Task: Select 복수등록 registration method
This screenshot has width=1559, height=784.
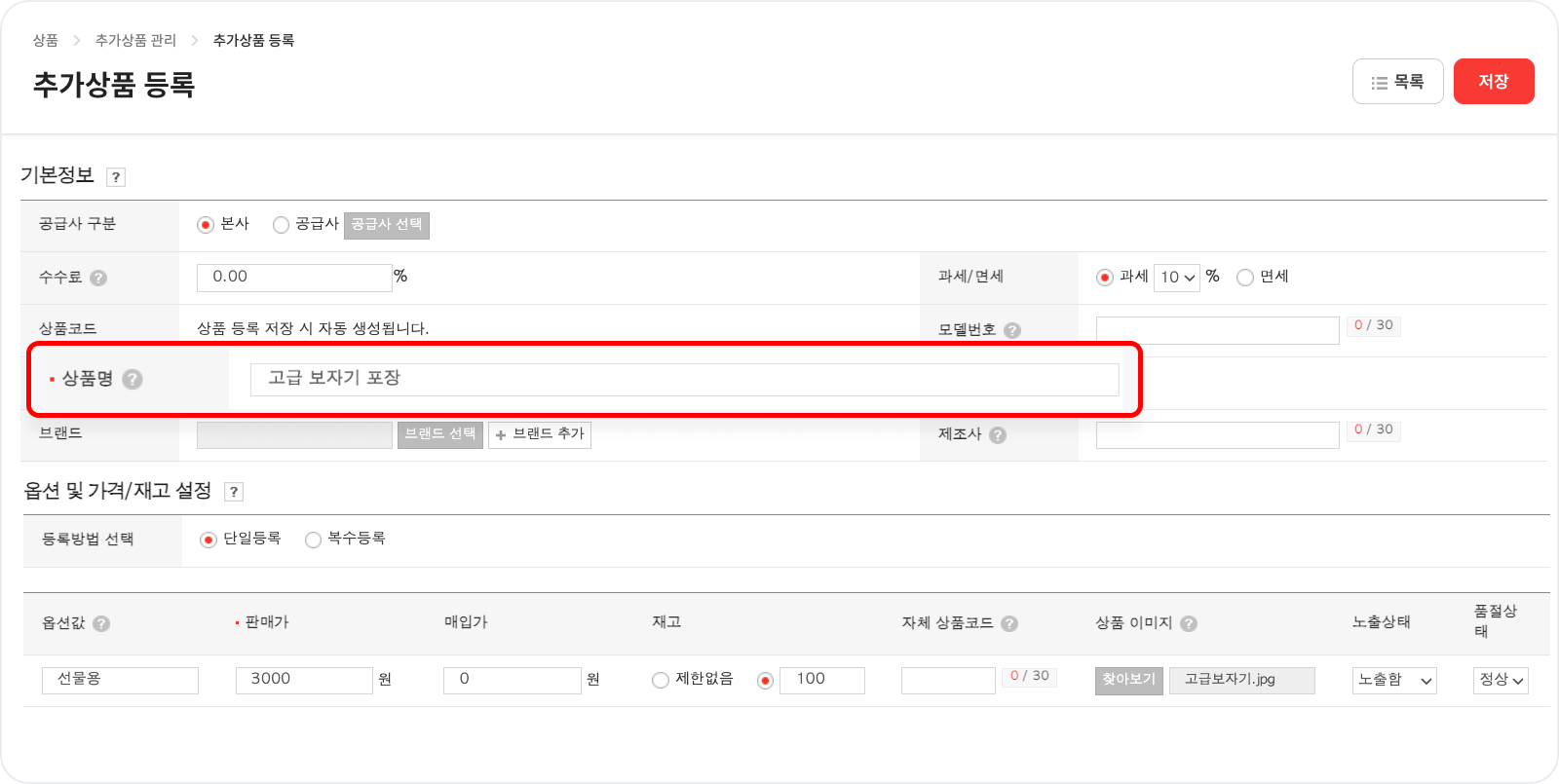Action: click(314, 540)
